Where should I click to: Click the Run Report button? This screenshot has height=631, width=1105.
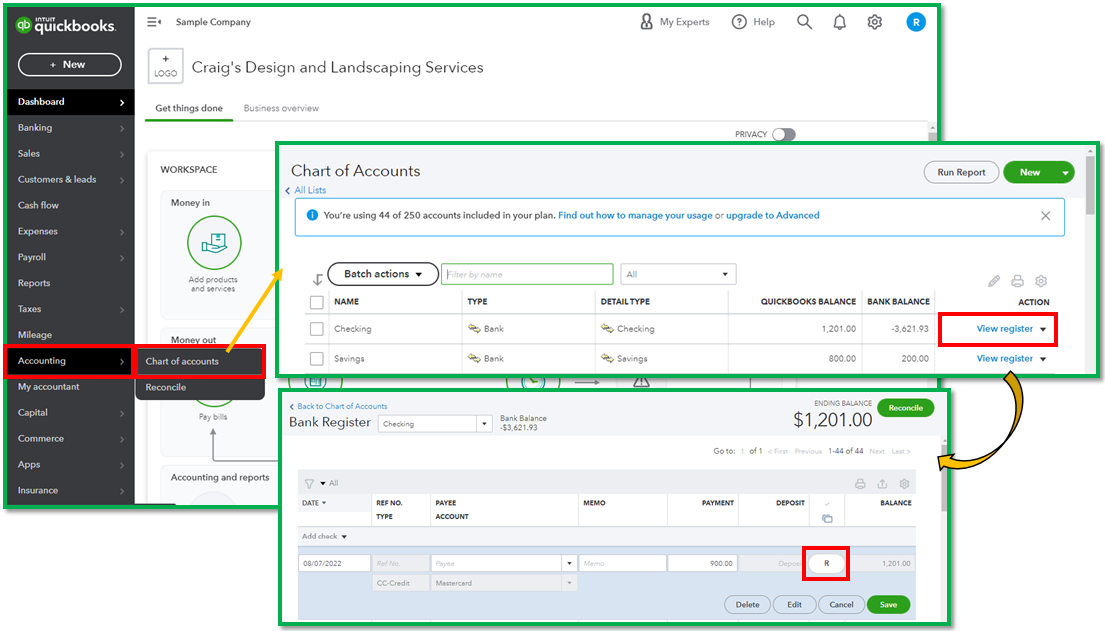tap(961, 172)
